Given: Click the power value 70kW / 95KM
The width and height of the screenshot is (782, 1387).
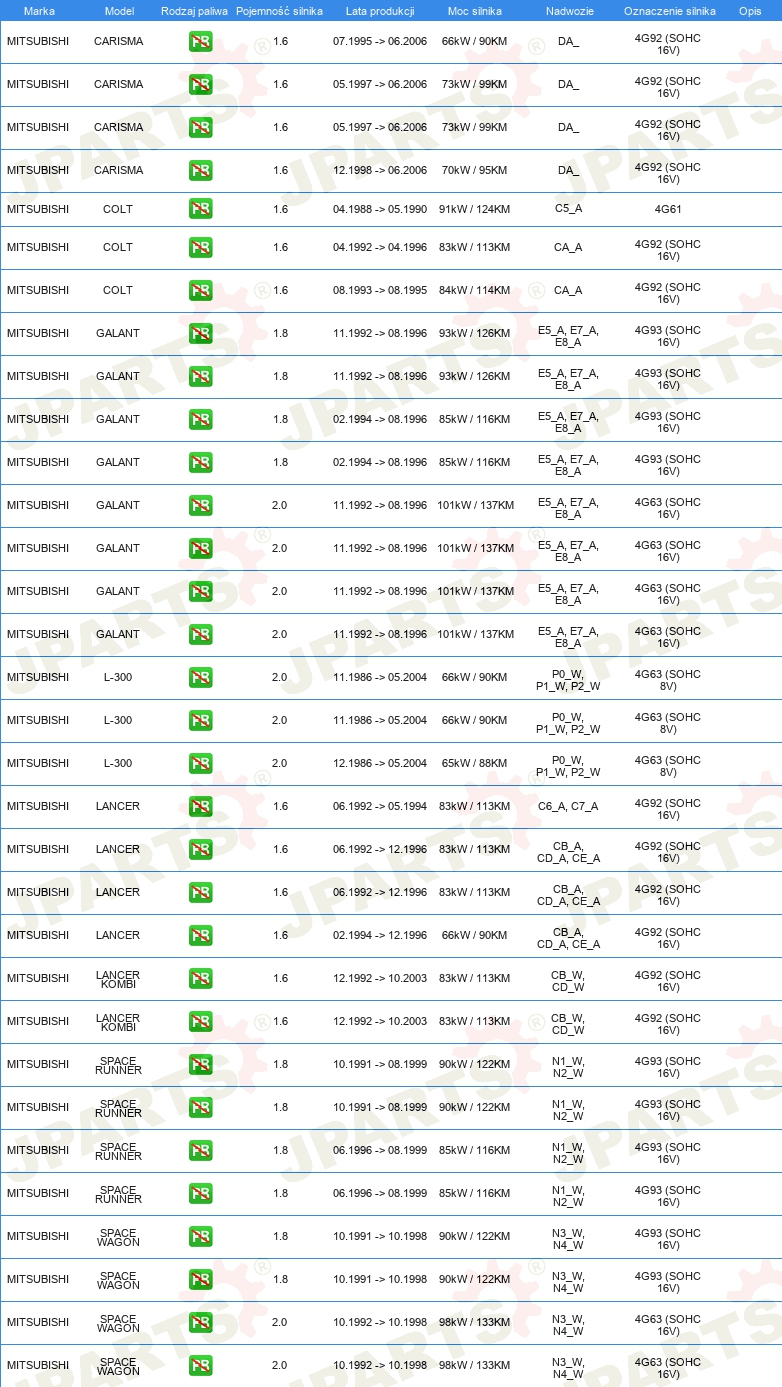Looking at the screenshot, I should click(475, 171).
